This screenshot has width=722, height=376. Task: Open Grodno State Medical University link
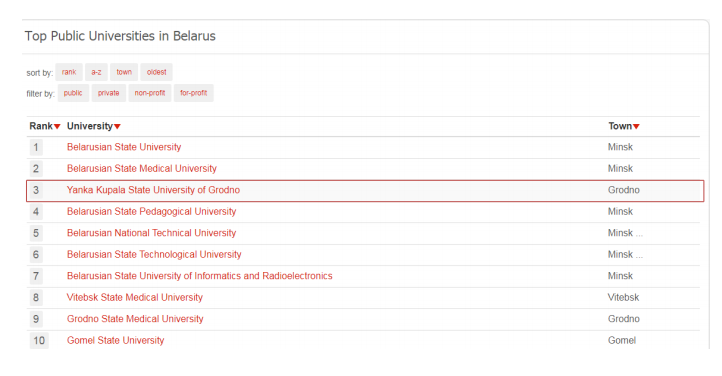pos(135,319)
